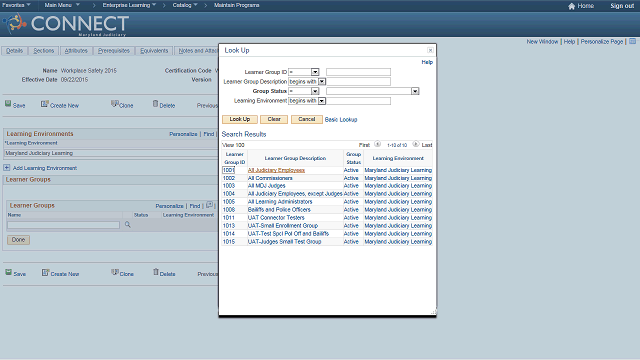The height and width of the screenshot is (360, 640).
Task: Switch to the Prerequisites tab
Action: coord(114,51)
